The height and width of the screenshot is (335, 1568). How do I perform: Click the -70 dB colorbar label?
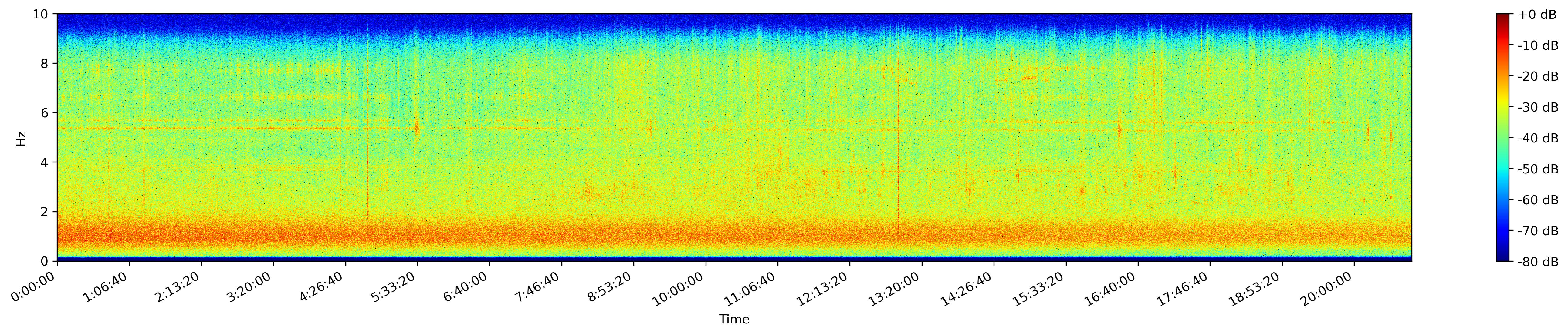(x=1538, y=231)
